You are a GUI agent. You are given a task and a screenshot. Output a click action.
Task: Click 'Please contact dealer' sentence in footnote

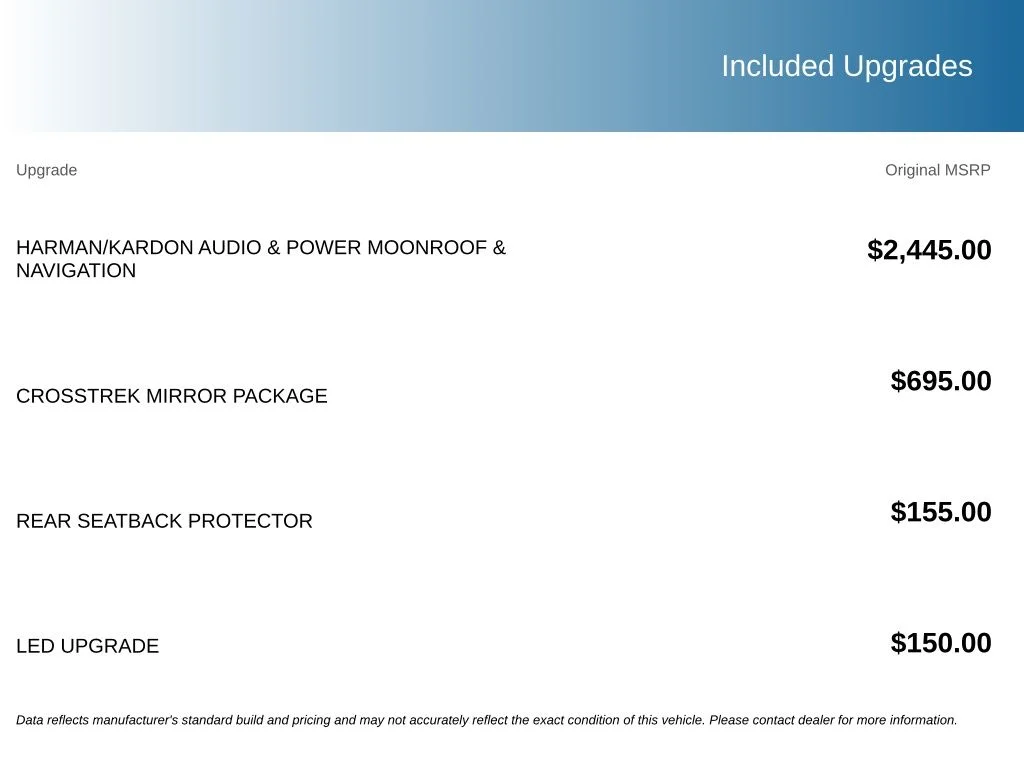tap(833, 720)
